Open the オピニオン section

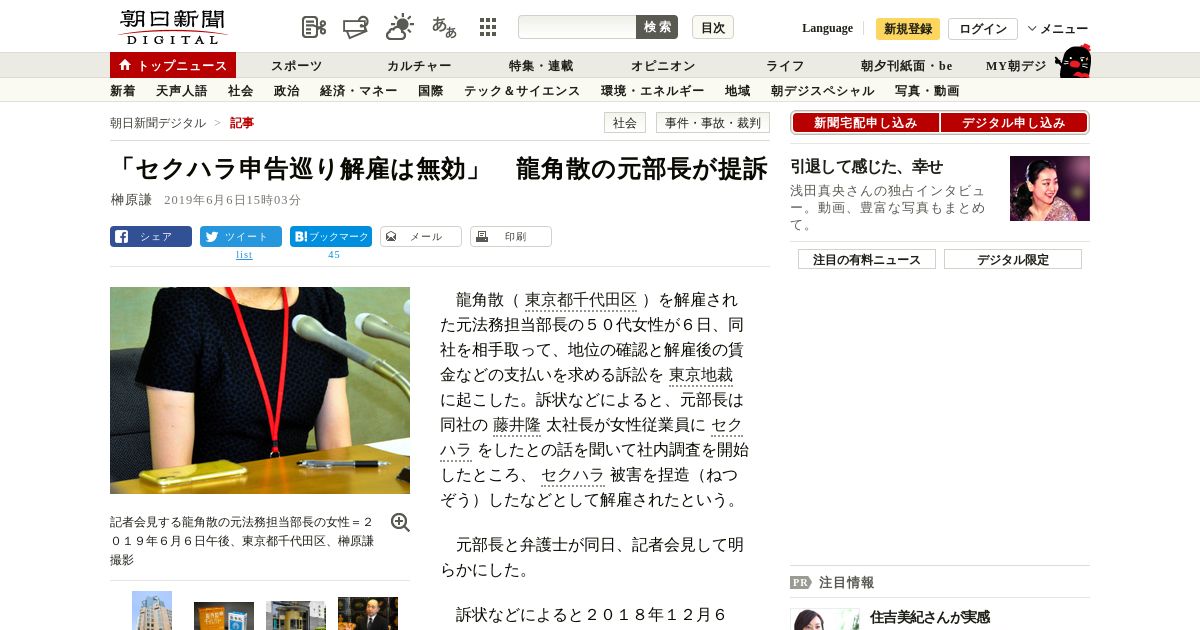pyautogui.click(x=663, y=66)
